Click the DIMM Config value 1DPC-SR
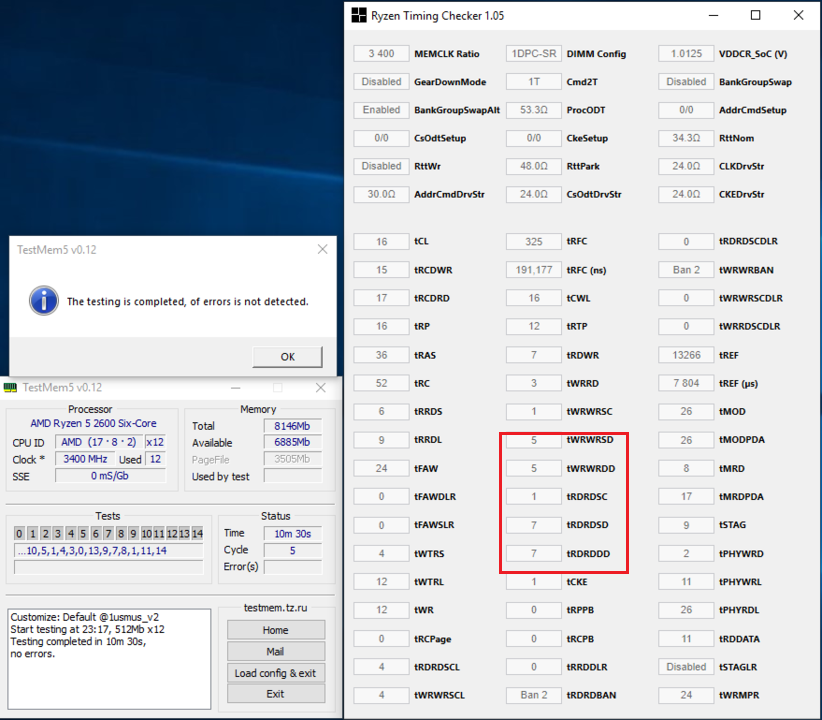 (534, 53)
